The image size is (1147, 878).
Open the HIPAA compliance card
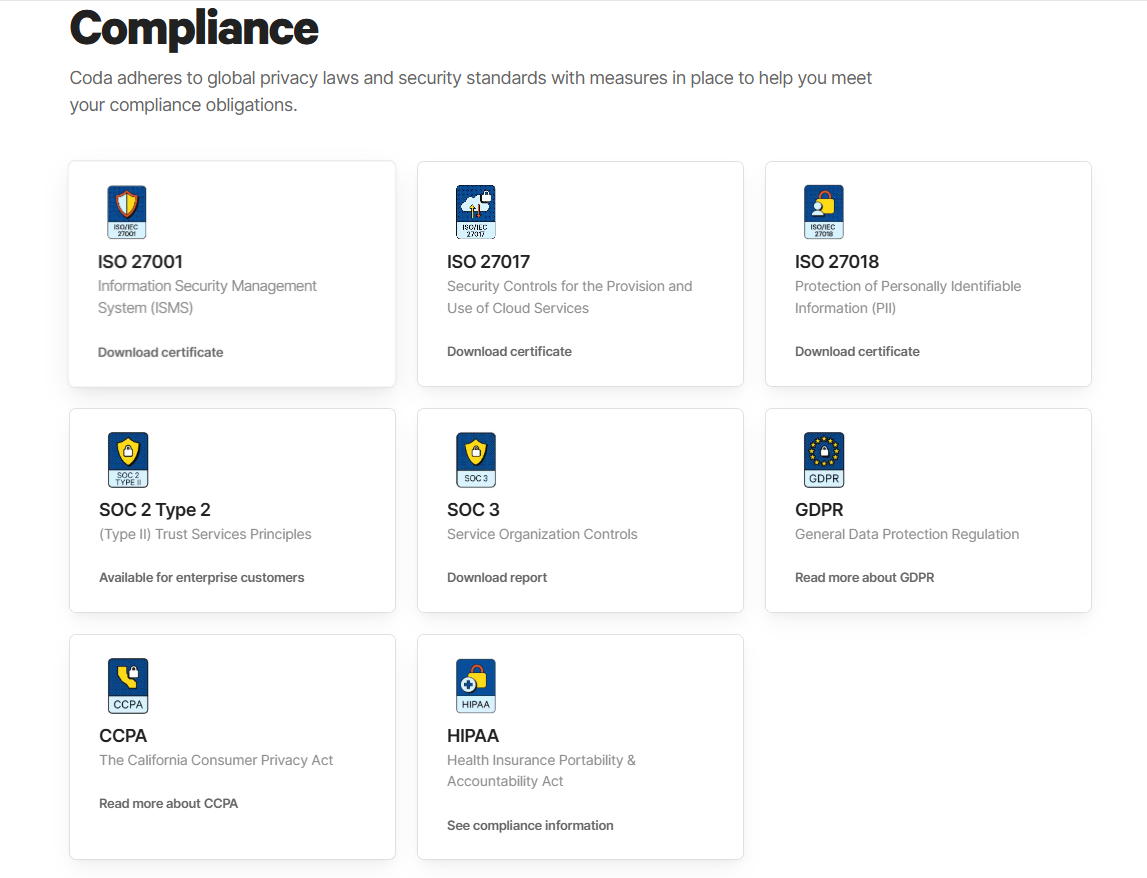[x=580, y=746]
